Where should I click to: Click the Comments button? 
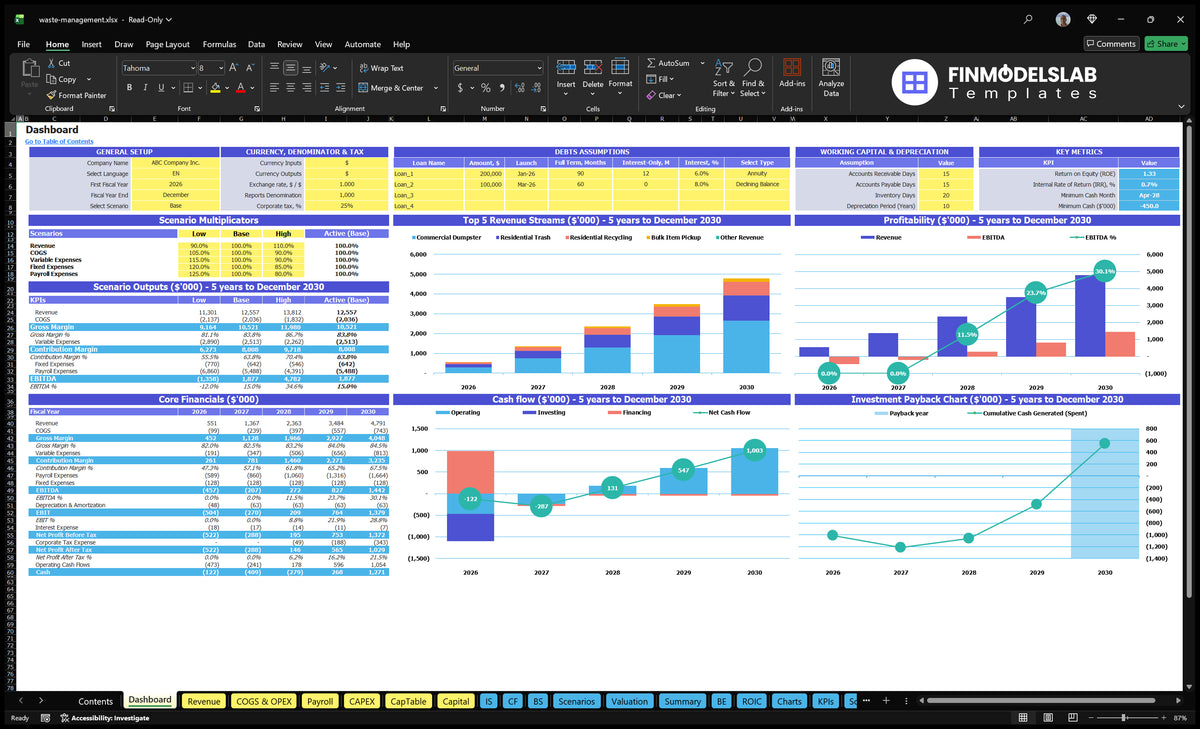click(1111, 44)
